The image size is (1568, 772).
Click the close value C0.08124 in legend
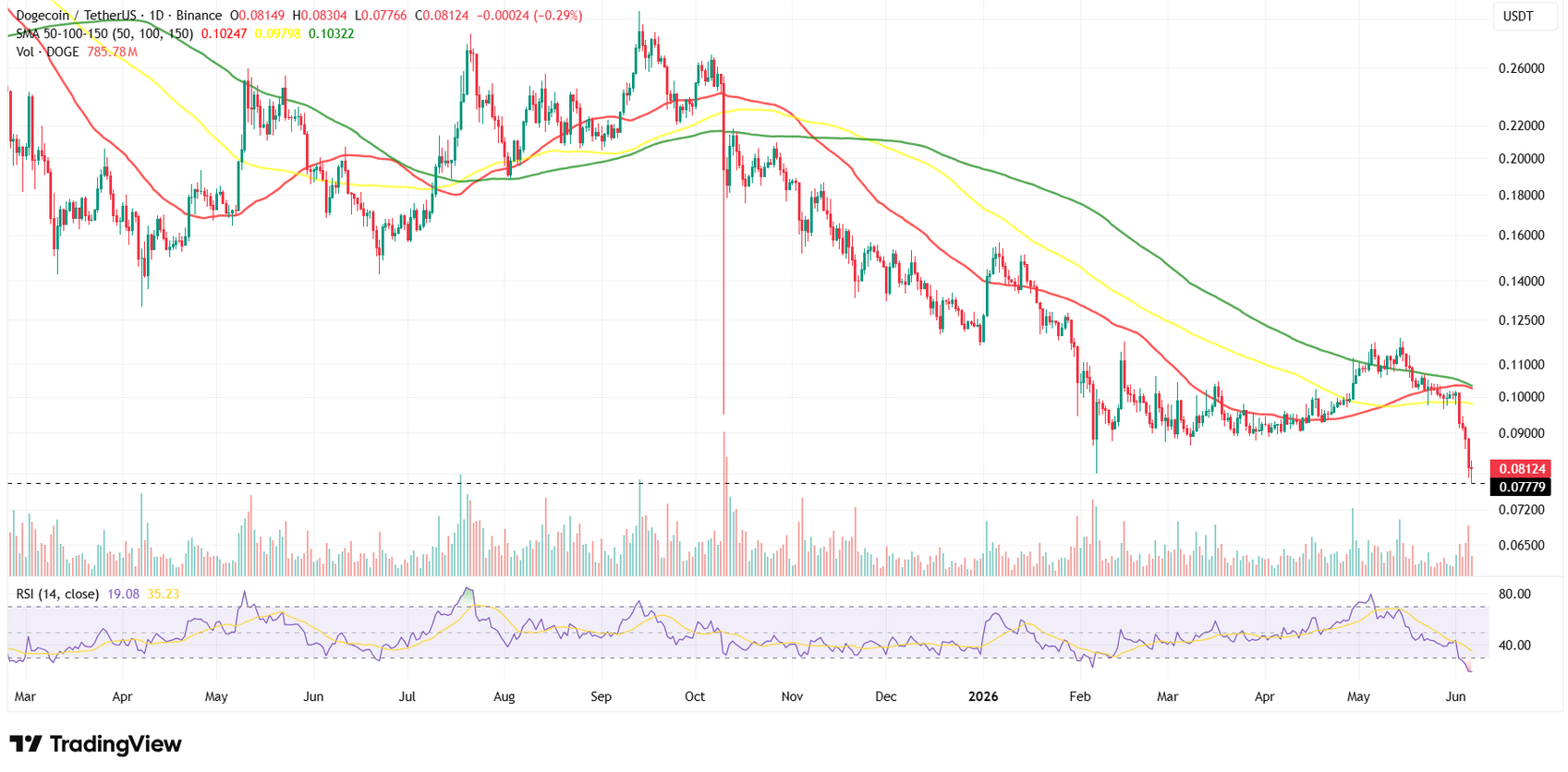pos(442,16)
